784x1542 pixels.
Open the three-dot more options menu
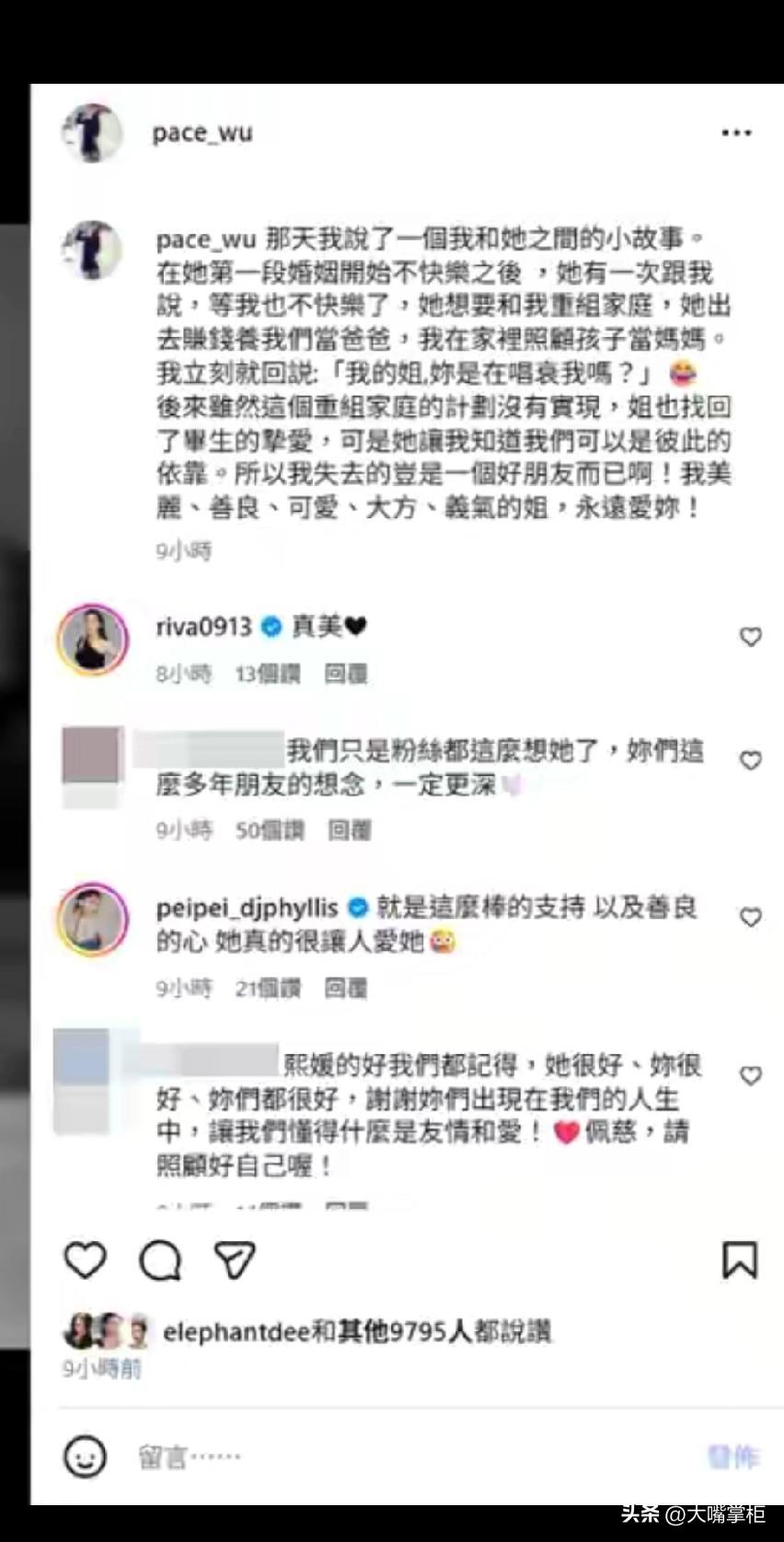[736, 133]
